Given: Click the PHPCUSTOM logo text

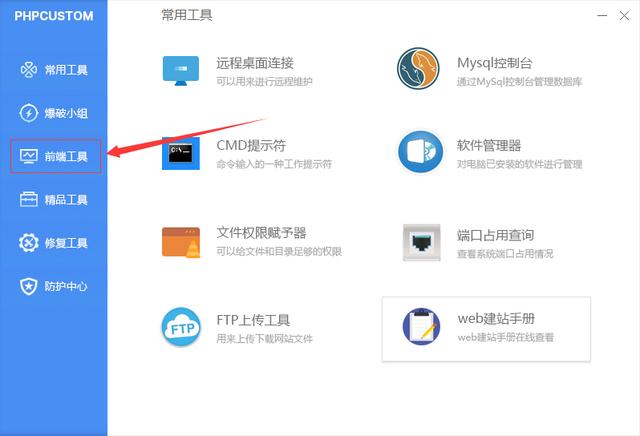Looking at the screenshot, I should click(54, 16).
